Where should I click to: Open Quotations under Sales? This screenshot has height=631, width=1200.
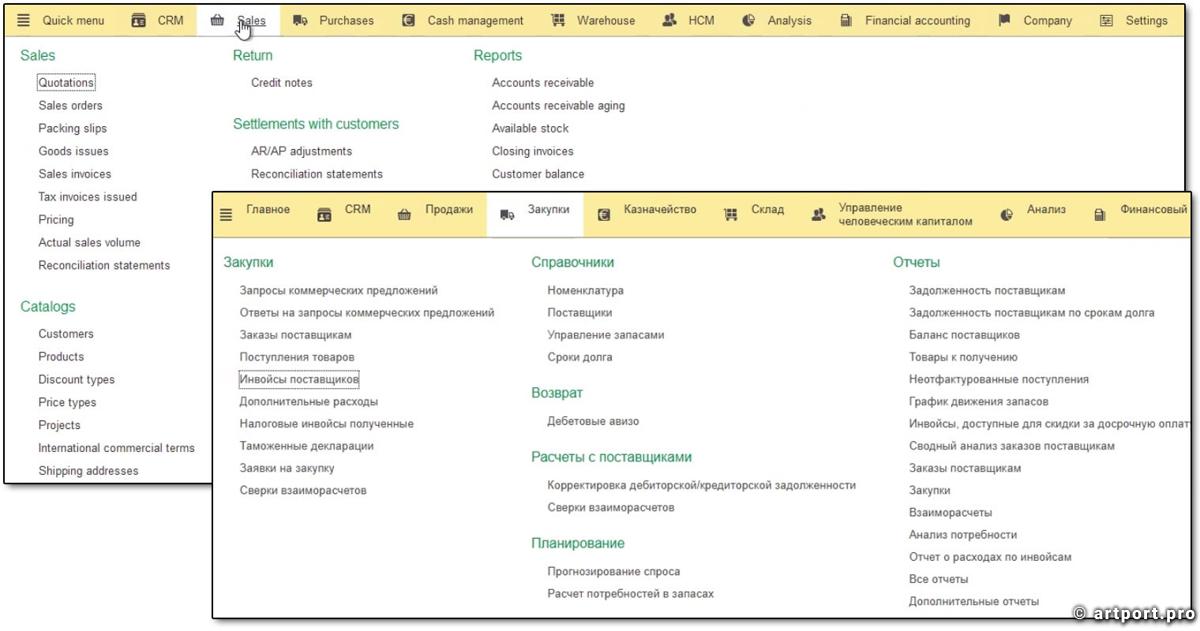click(x=66, y=83)
